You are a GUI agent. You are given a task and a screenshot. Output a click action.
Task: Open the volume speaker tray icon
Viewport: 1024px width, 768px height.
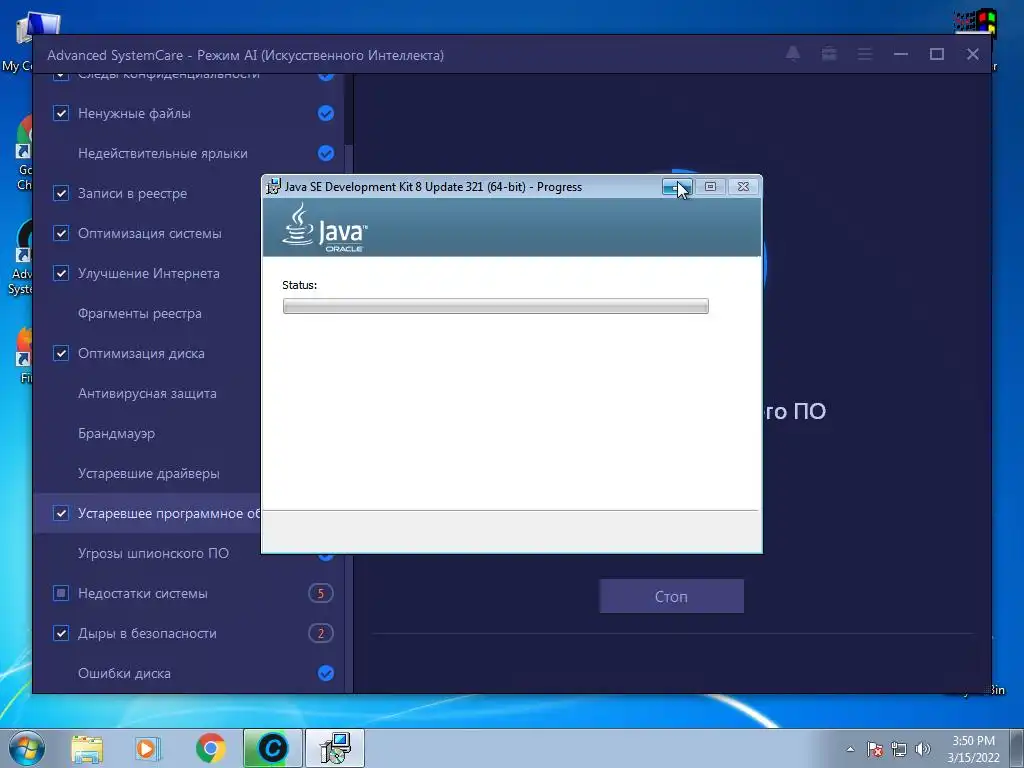pos(923,749)
